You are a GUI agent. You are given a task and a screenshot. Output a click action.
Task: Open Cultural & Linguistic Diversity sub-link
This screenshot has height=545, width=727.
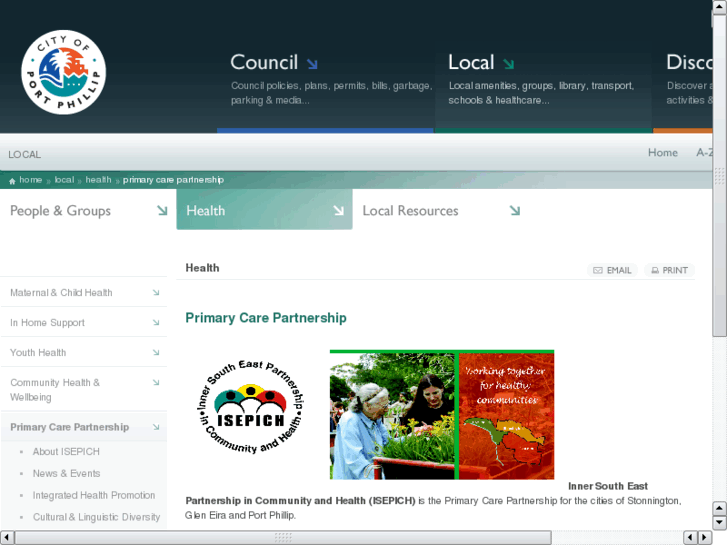[x=96, y=517]
